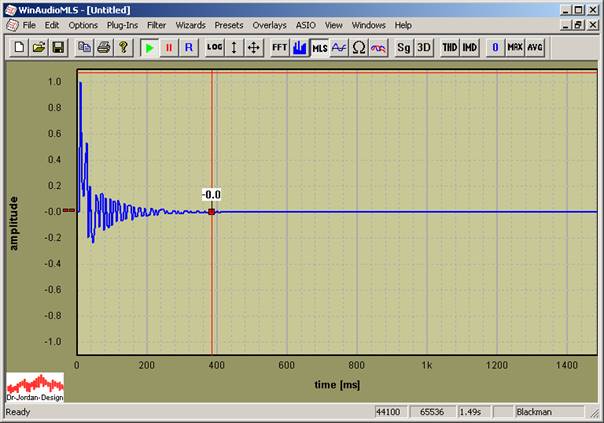Switch to FFT view

click(280, 47)
